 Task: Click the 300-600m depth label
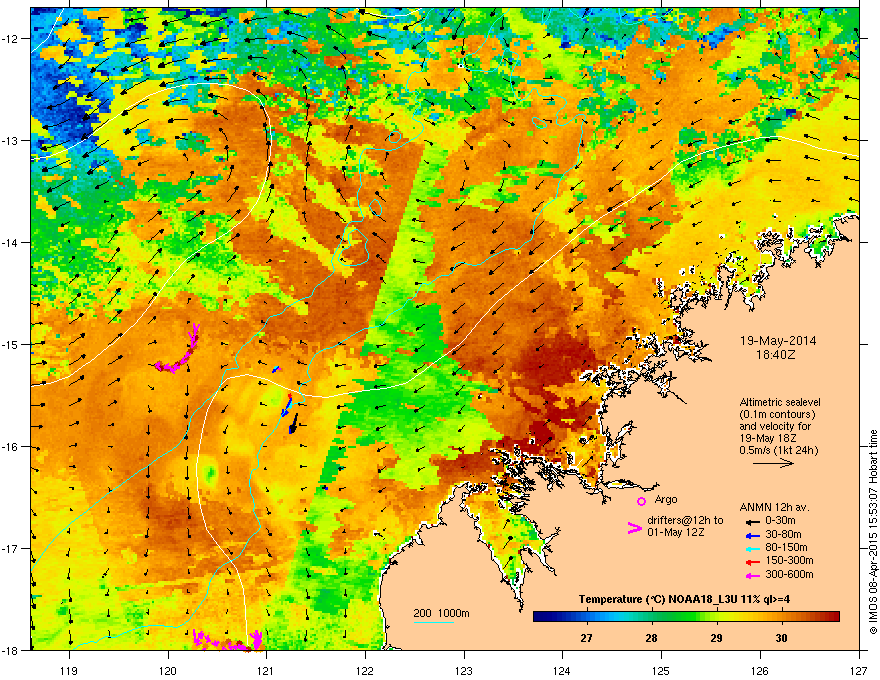[x=789, y=575]
